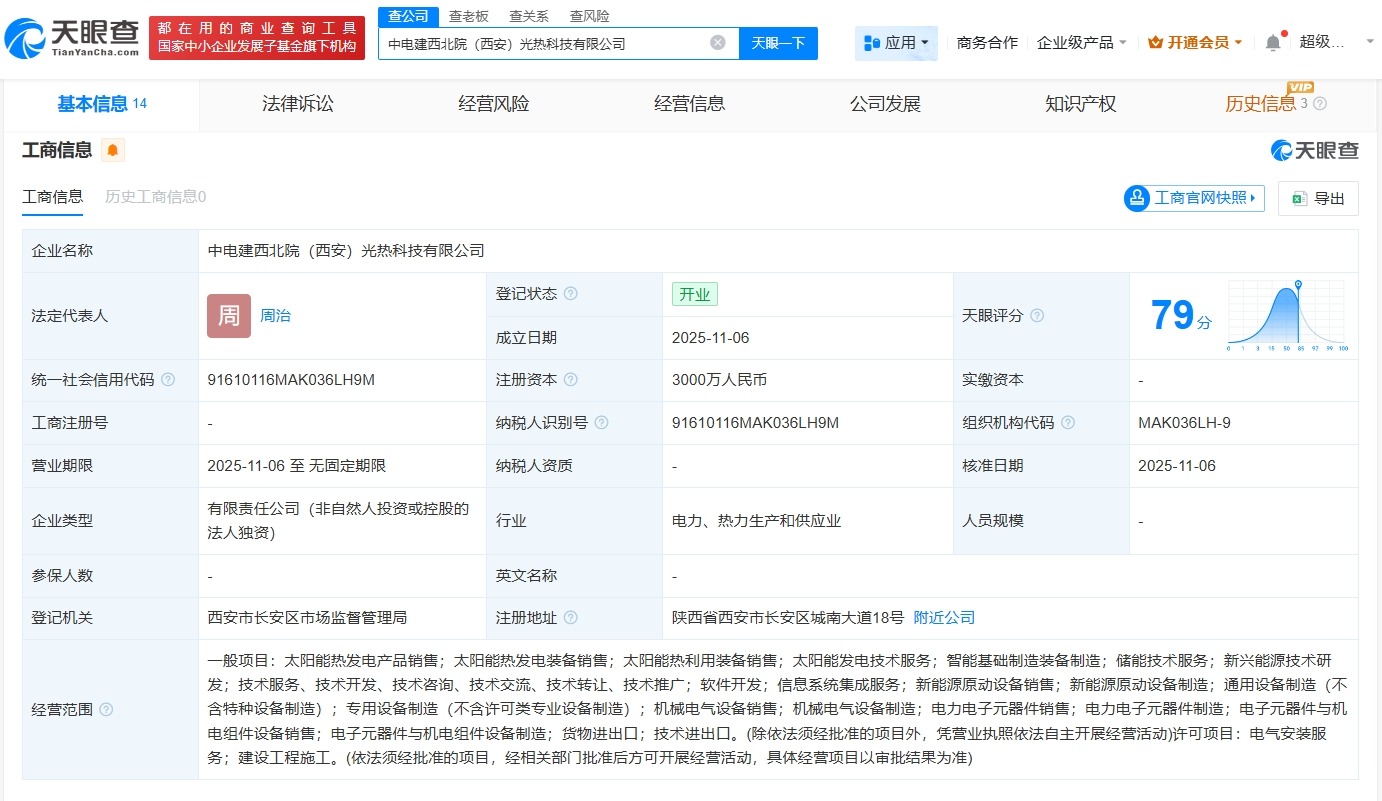Switch to the 法律诉讼 tab

(x=297, y=103)
